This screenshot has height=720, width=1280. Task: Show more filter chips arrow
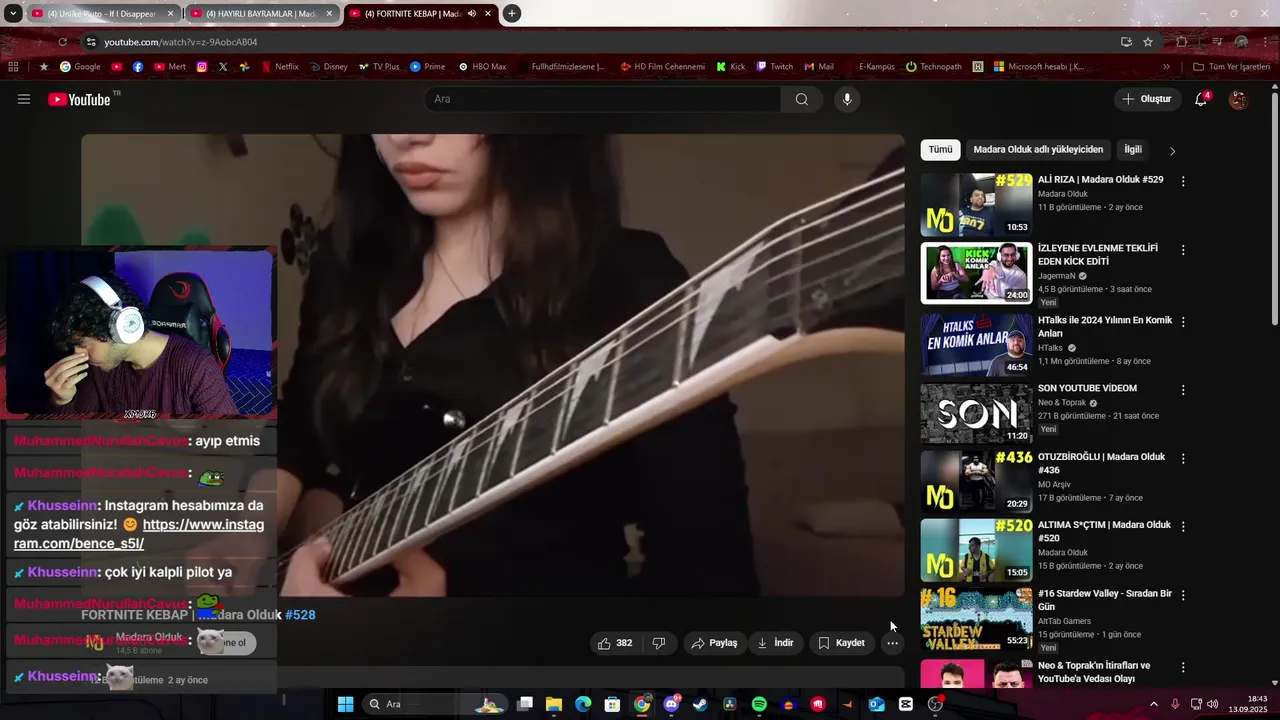click(x=1172, y=151)
